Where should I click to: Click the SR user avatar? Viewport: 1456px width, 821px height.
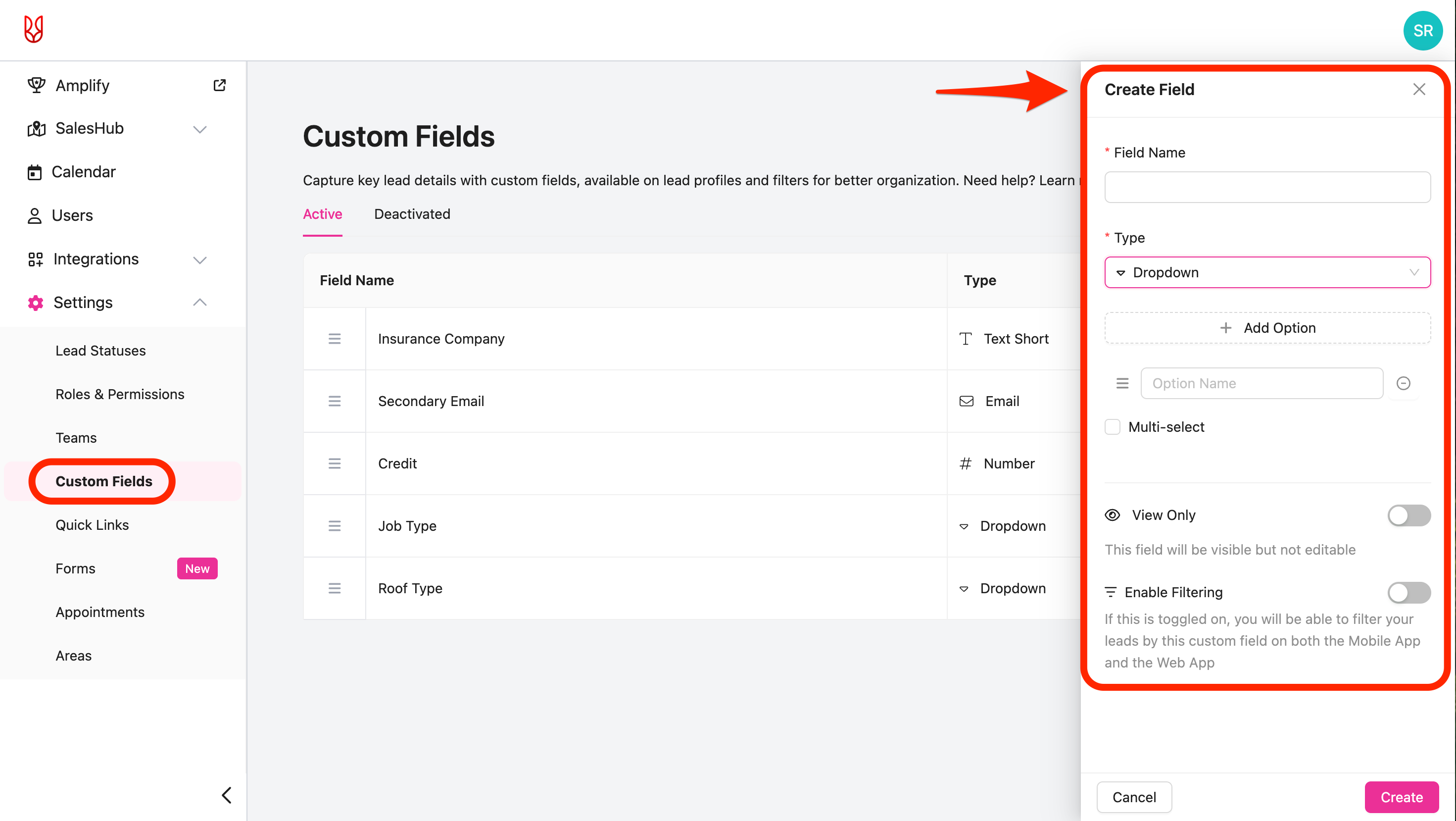[1423, 31]
